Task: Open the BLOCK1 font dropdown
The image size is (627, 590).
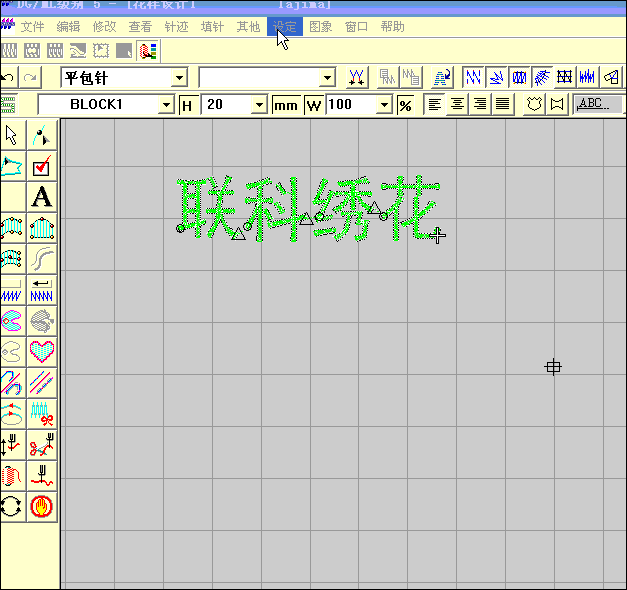Action: tap(166, 104)
